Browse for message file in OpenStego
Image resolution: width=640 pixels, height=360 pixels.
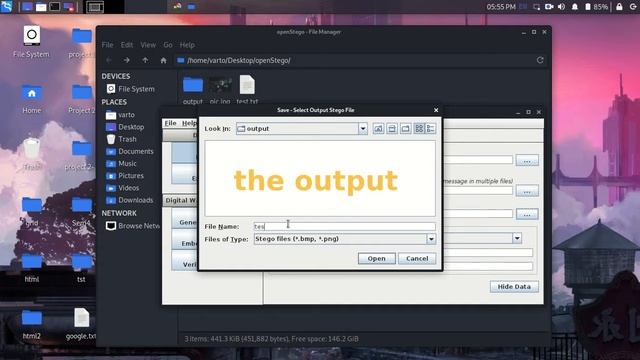coord(527,160)
